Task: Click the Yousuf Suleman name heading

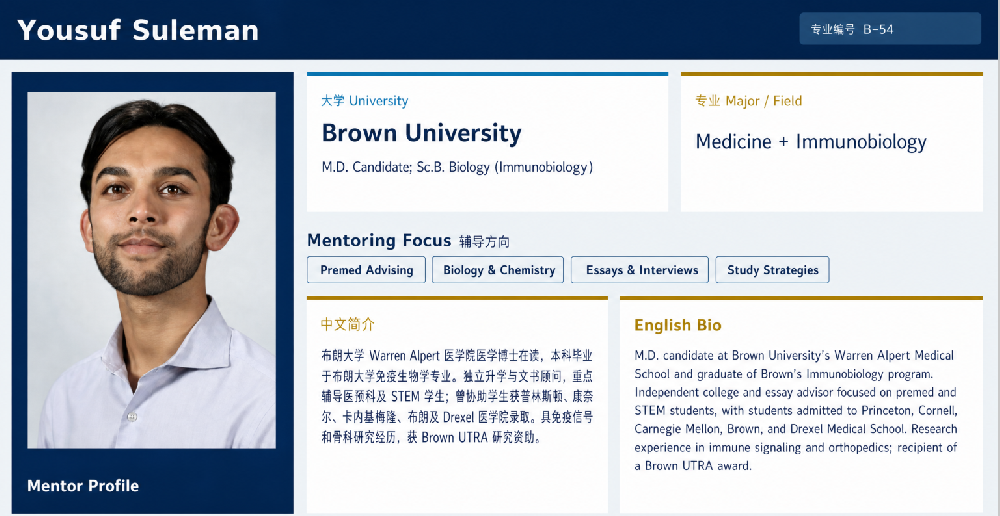Action: 138,30
